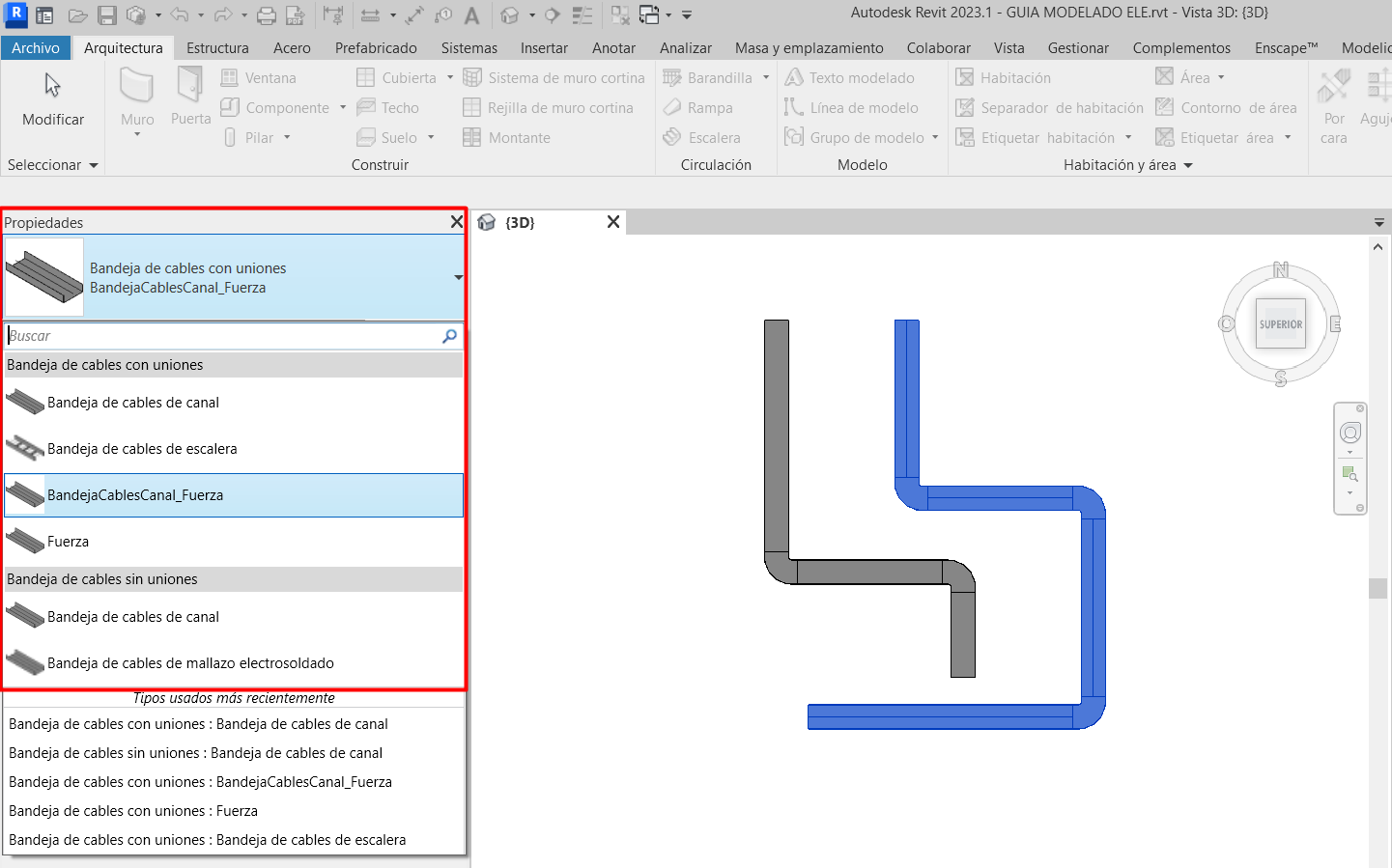The image size is (1392, 868).
Task: Choose Bandeja de cables de escalera type
Action: [x=234, y=449]
